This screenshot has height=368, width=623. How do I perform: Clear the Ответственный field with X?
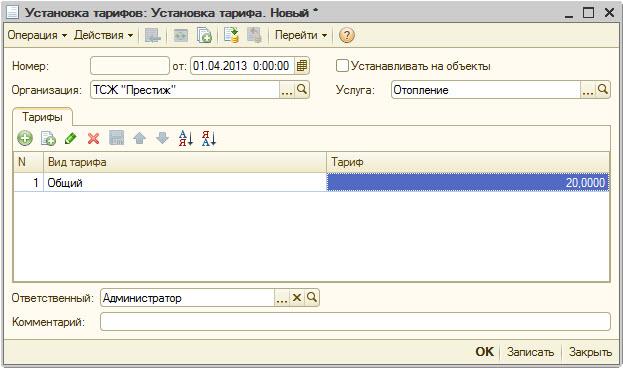pyautogui.click(x=297, y=298)
